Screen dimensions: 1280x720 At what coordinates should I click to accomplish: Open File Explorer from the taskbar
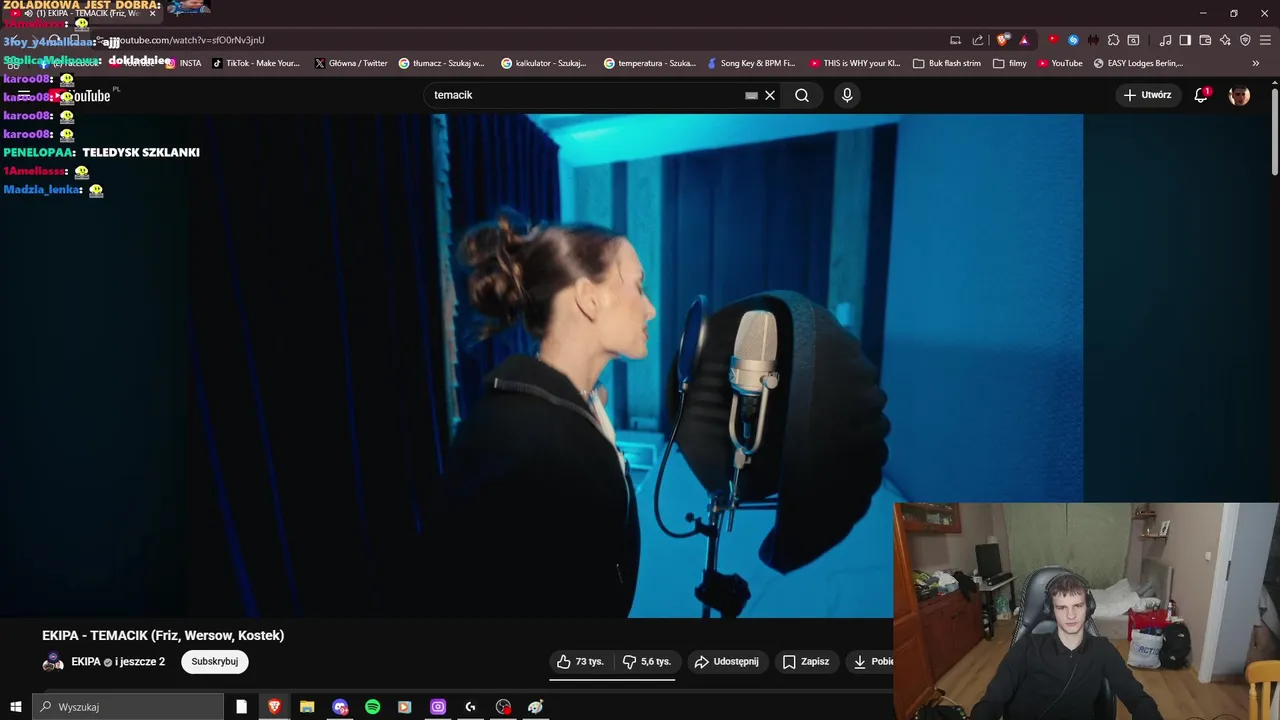307,707
